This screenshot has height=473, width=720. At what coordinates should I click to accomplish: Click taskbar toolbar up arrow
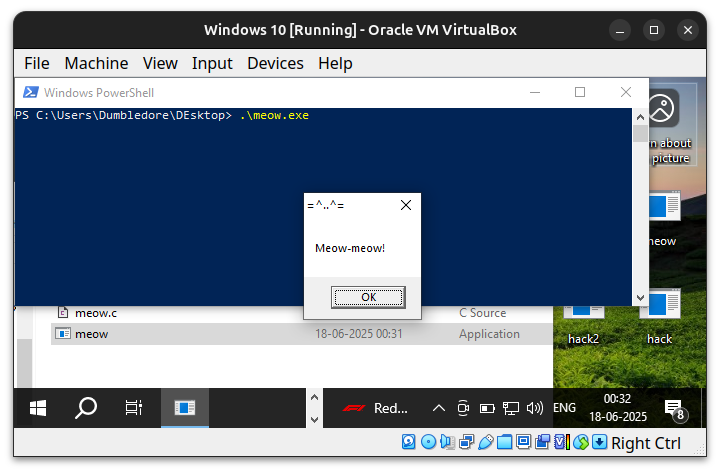(315, 397)
